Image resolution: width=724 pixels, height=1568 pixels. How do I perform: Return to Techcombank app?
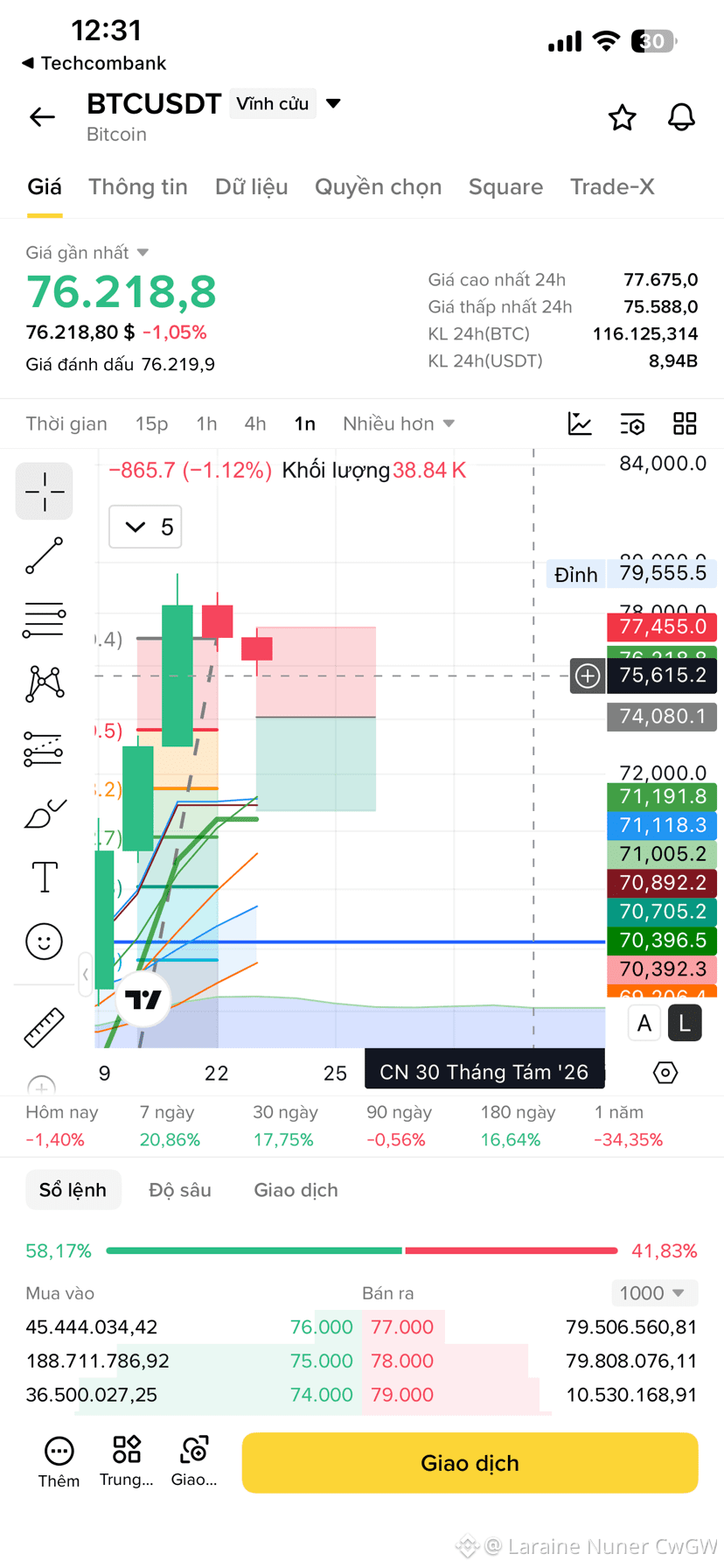[x=94, y=63]
